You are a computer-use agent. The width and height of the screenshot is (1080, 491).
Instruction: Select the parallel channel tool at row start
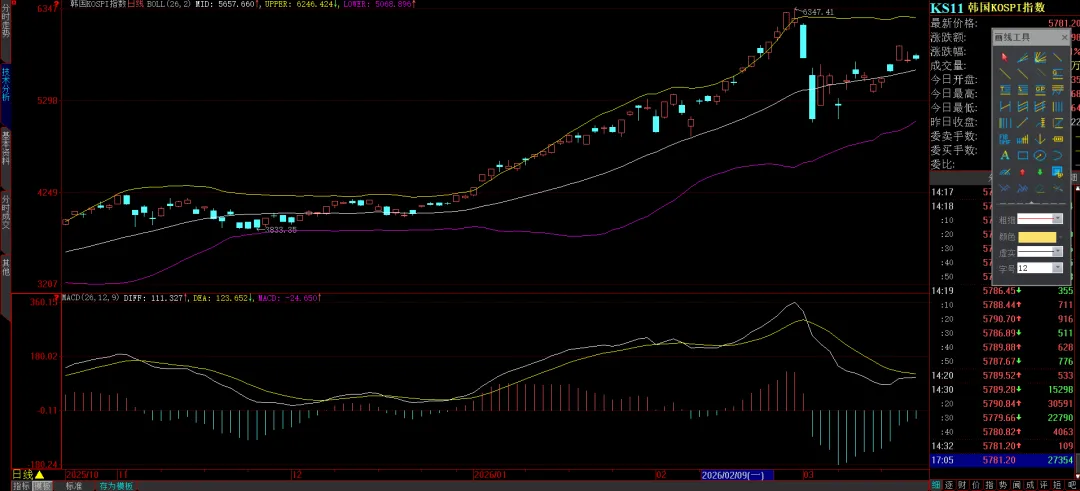[1005, 106]
